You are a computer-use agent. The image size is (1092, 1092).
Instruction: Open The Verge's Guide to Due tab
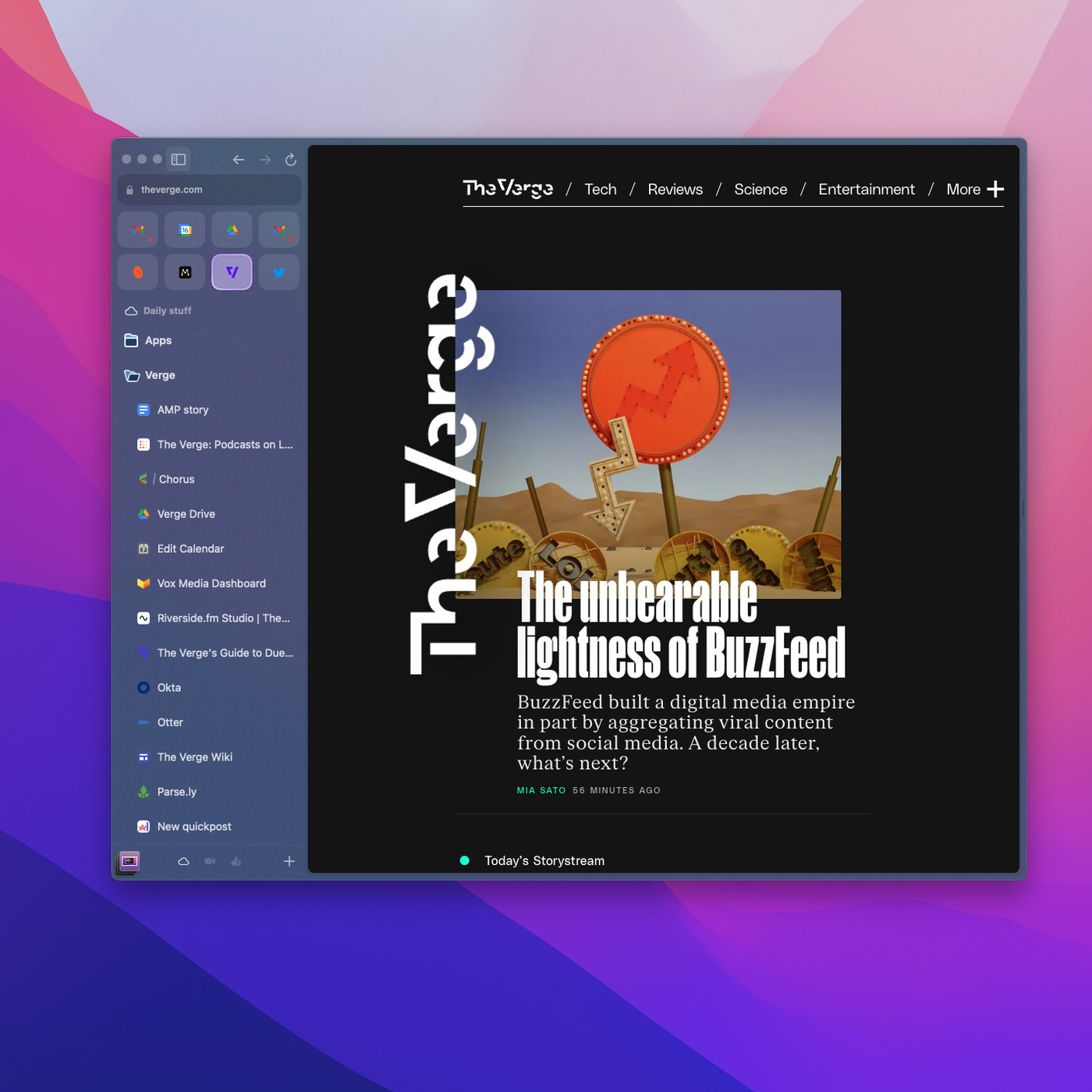point(209,653)
